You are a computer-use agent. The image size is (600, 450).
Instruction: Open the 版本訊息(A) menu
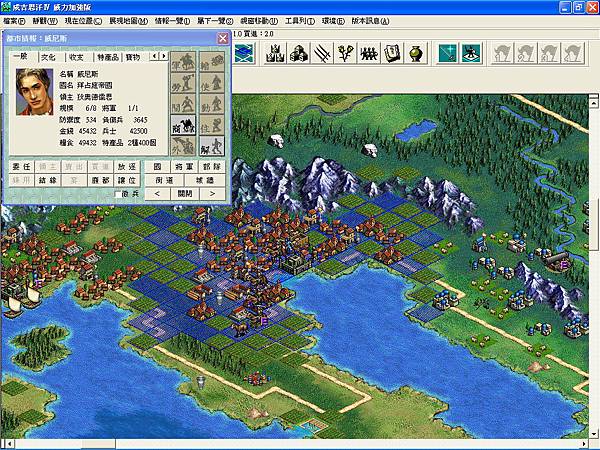pyautogui.click(x=370, y=21)
